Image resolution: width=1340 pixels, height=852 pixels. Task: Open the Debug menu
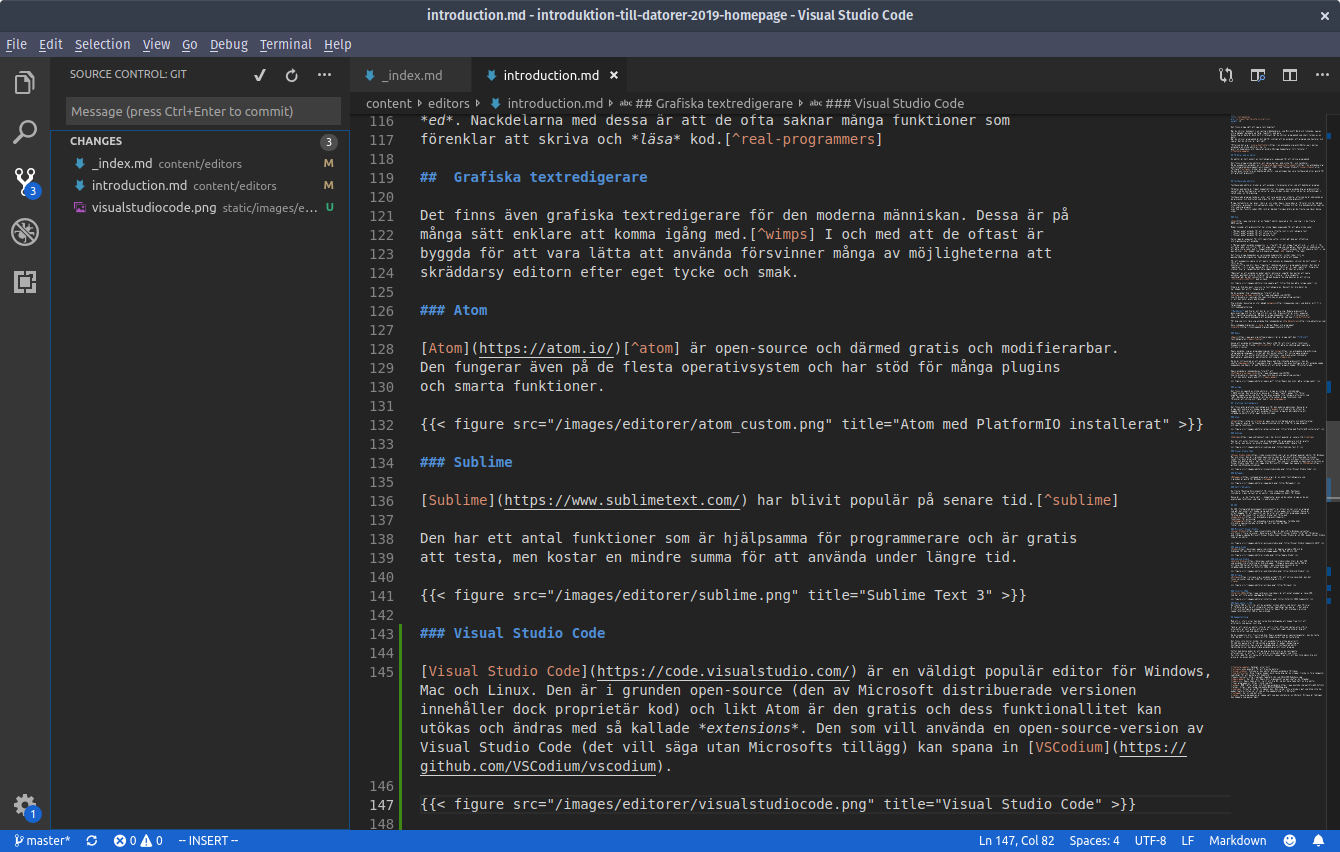click(229, 44)
